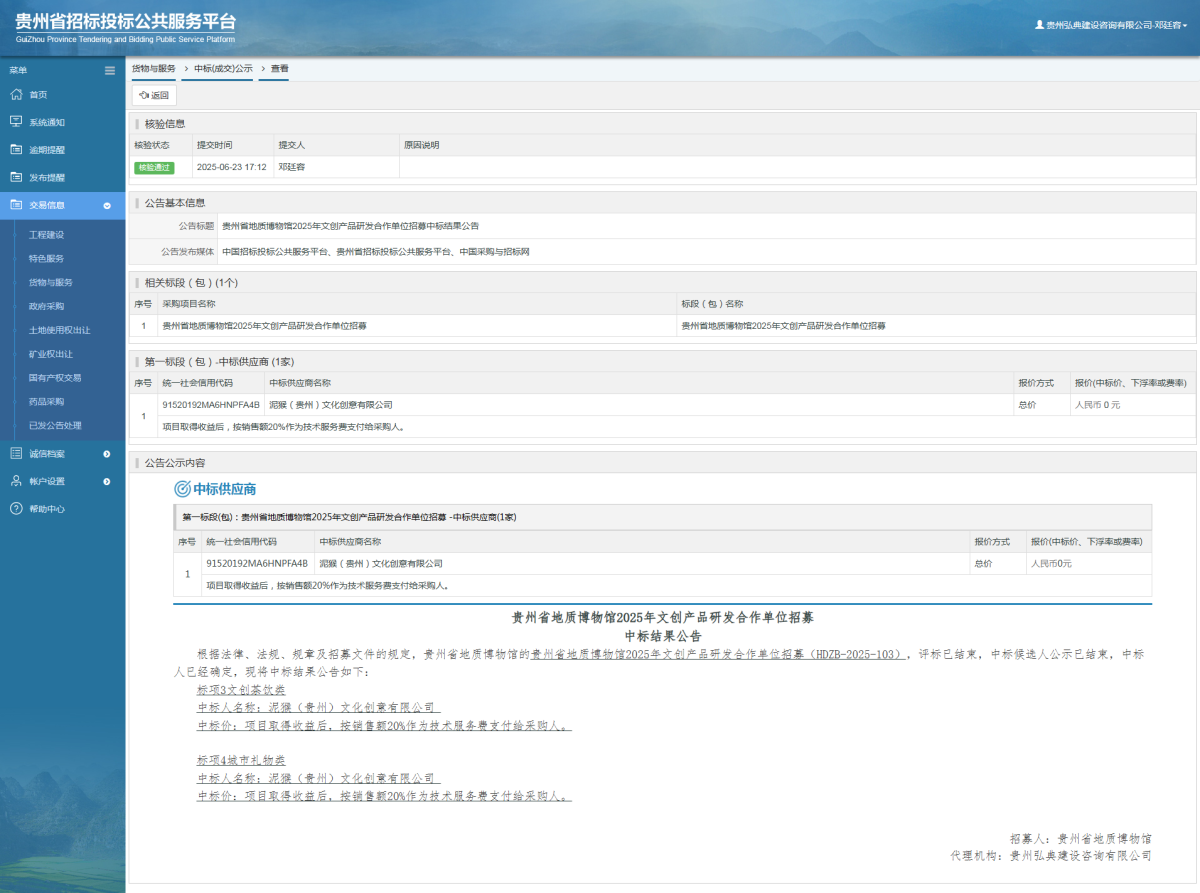1200x893 pixels.
Task: Toggle the sidebar hamburger menu
Action: [108, 70]
